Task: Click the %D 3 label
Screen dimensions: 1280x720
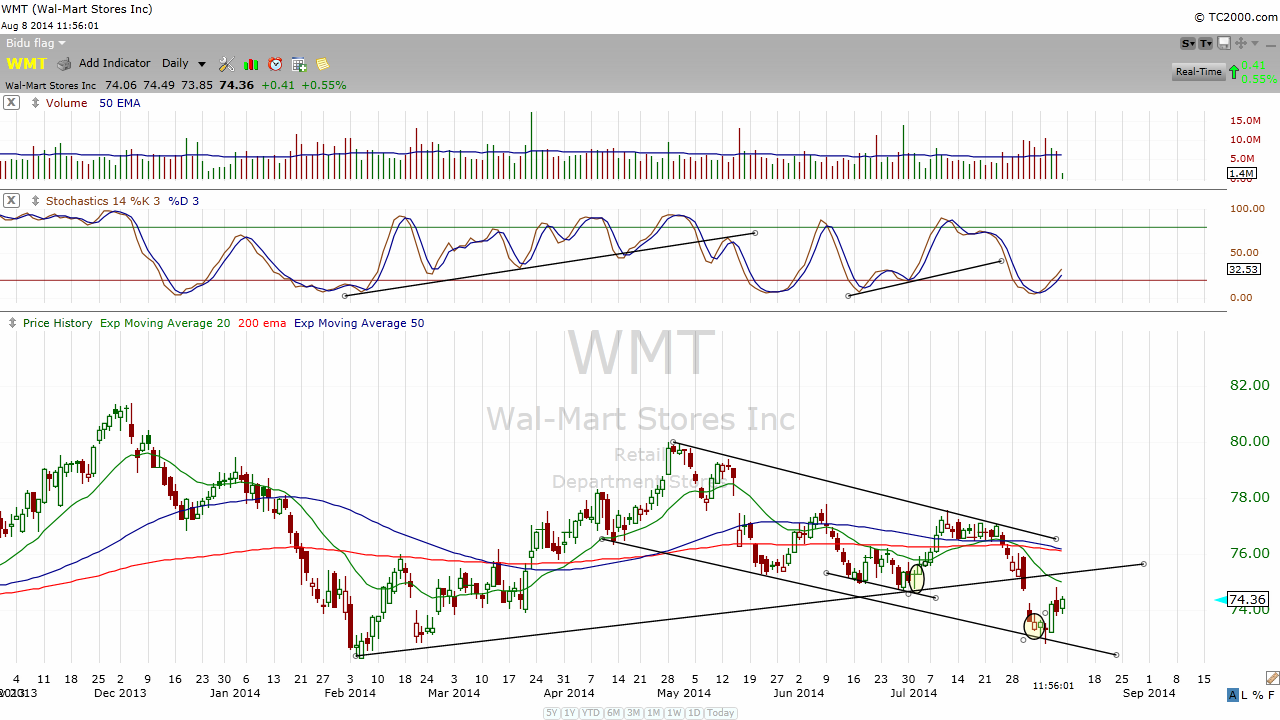Action: (183, 201)
